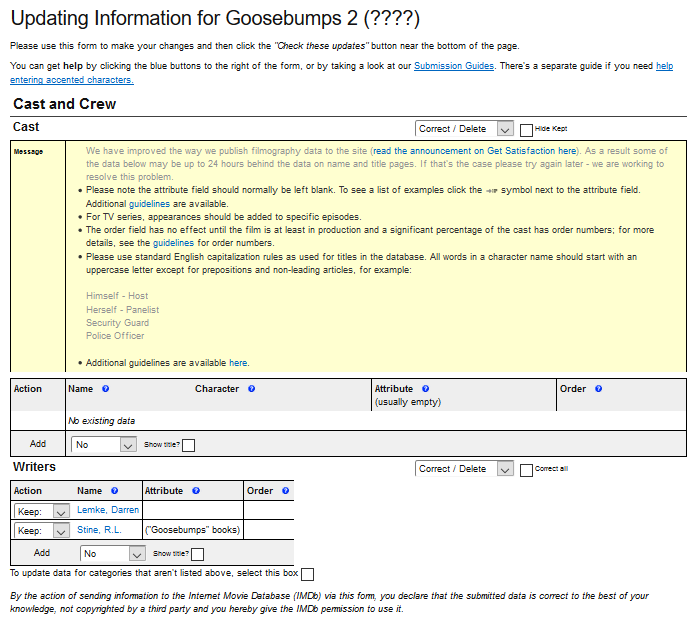Open help icon next to Writers Attribute column
This screenshot has height=621, width=699.
click(196, 491)
